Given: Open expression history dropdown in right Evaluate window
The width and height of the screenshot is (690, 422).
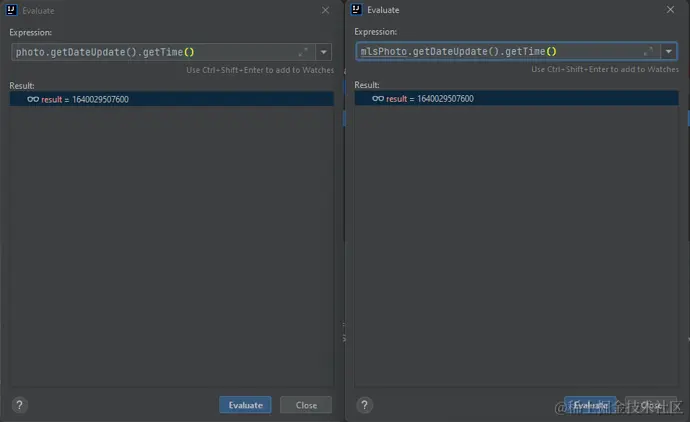Looking at the screenshot, I should pyautogui.click(x=668, y=51).
